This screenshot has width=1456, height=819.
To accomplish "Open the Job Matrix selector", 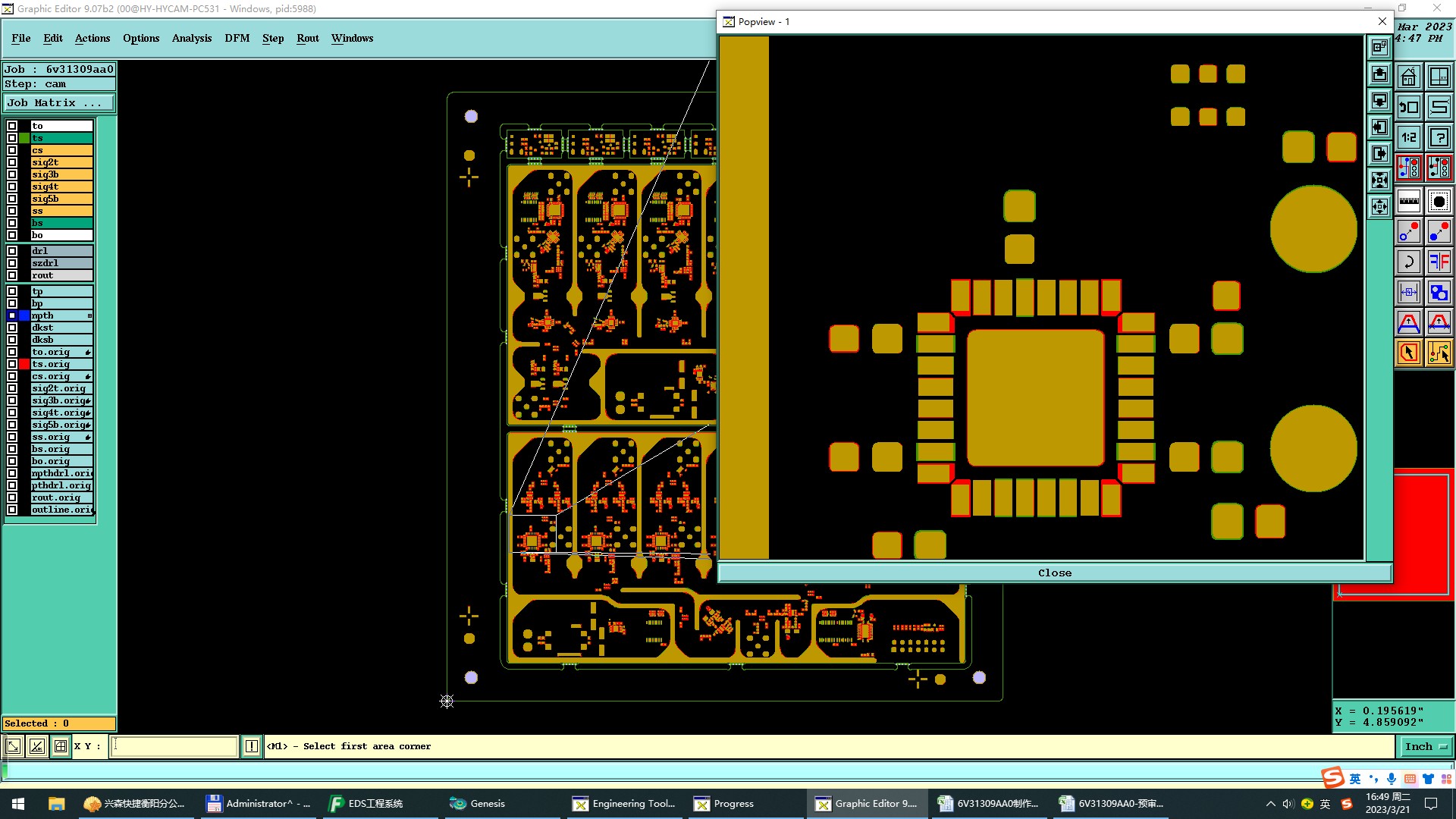I will [59, 103].
